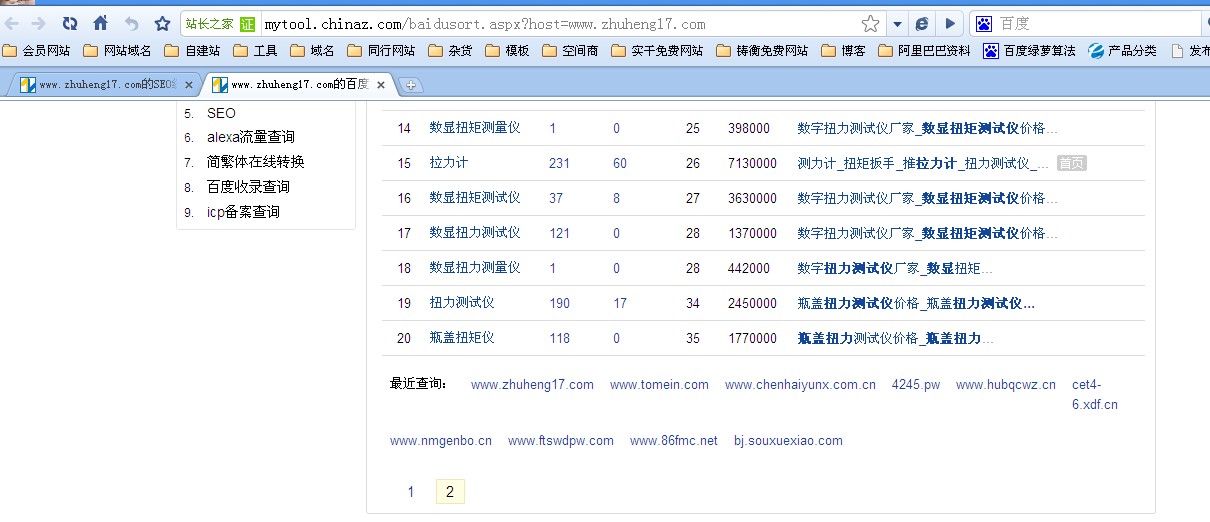Switch browser engine with the IE icon
Image resolution: width=1210 pixels, height=522 pixels.
(x=922, y=23)
